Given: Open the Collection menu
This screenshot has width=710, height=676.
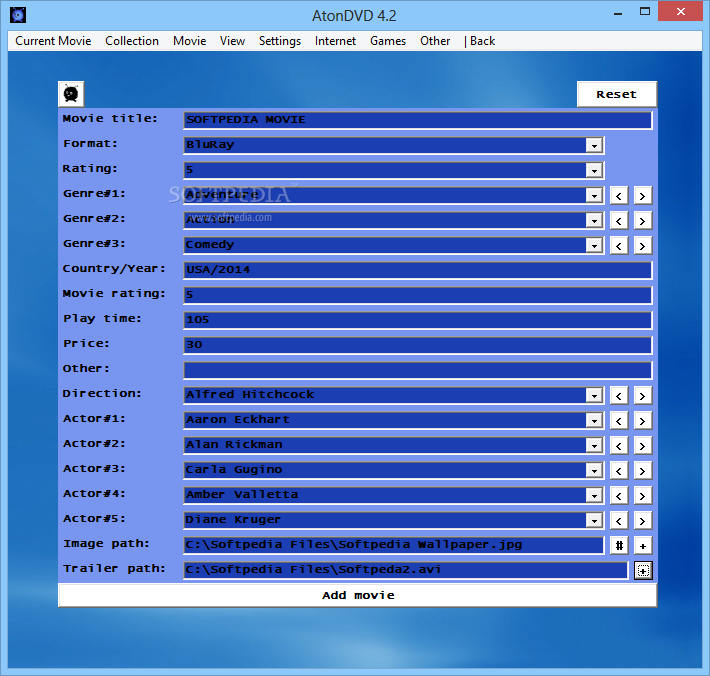Looking at the screenshot, I should click(x=132, y=41).
